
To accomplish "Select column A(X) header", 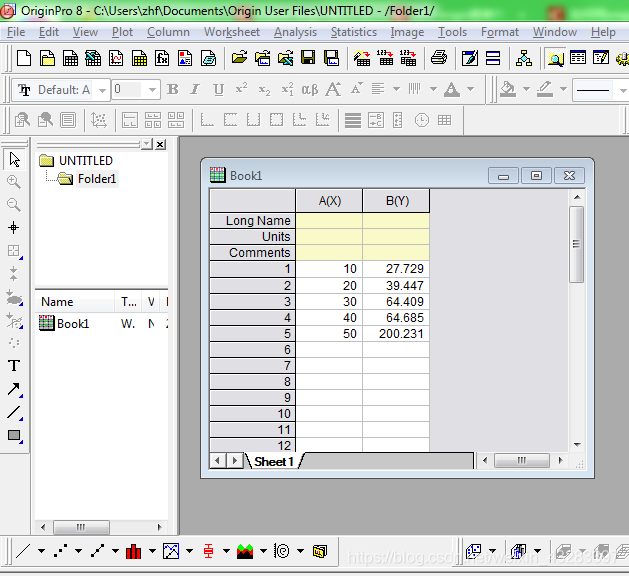I will (329, 201).
